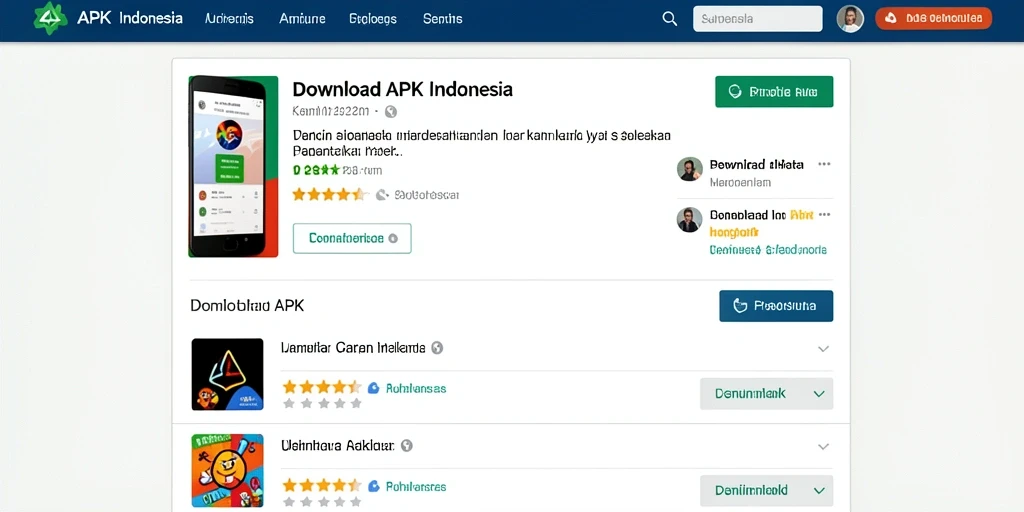This screenshot has height=512, width=1024.
Task: Open the teal link under Donoplaad loo
Action: point(768,249)
